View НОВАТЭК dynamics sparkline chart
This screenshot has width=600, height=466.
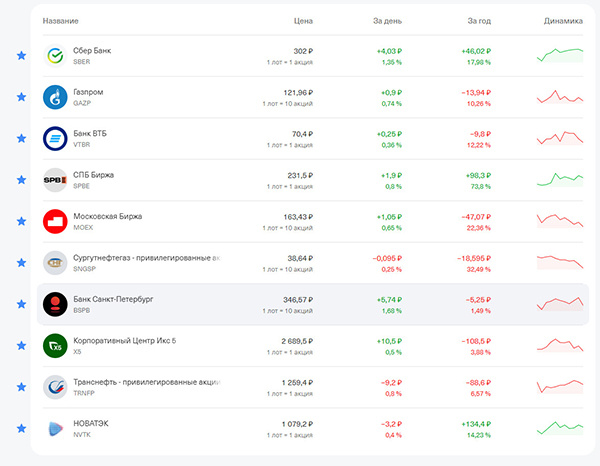pos(560,429)
